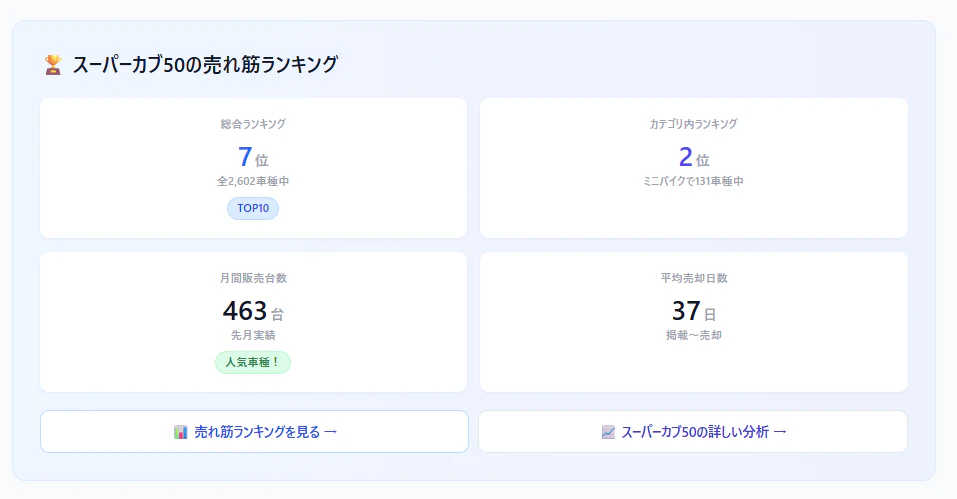Click the 463台 sales value
Viewport: 957px width, 499px height.
[x=253, y=312]
